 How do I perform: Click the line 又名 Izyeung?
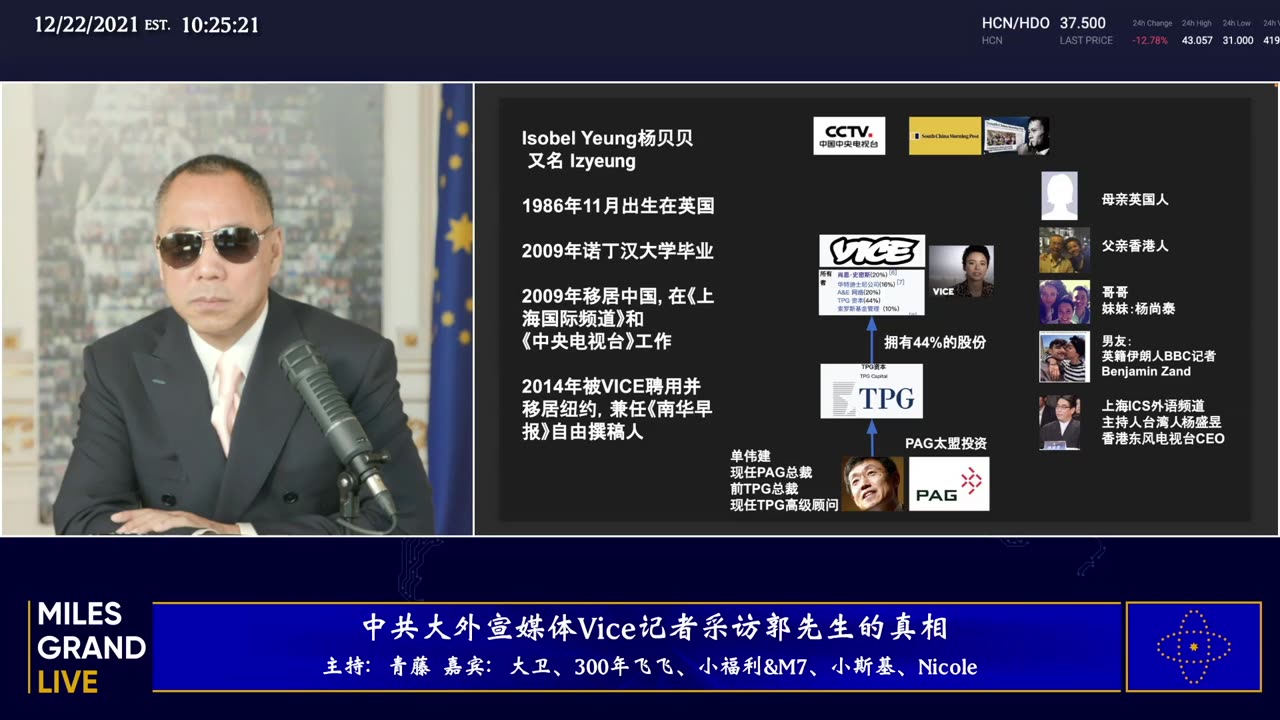(x=582, y=161)
